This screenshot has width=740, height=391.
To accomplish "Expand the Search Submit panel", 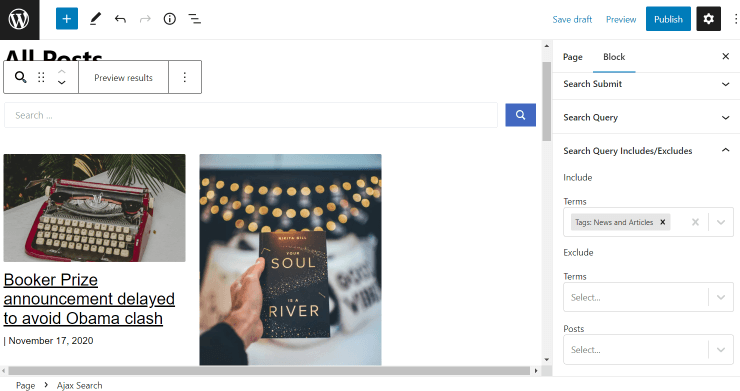I will (646, 84).
